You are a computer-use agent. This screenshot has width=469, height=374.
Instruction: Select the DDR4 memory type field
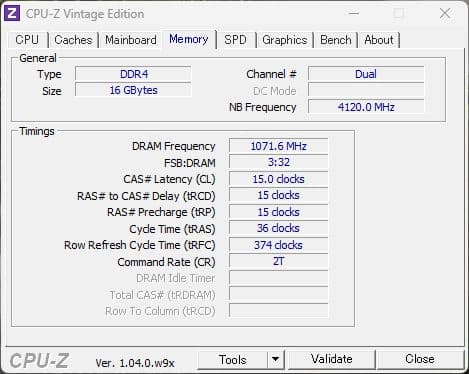[x=133, y=74]
